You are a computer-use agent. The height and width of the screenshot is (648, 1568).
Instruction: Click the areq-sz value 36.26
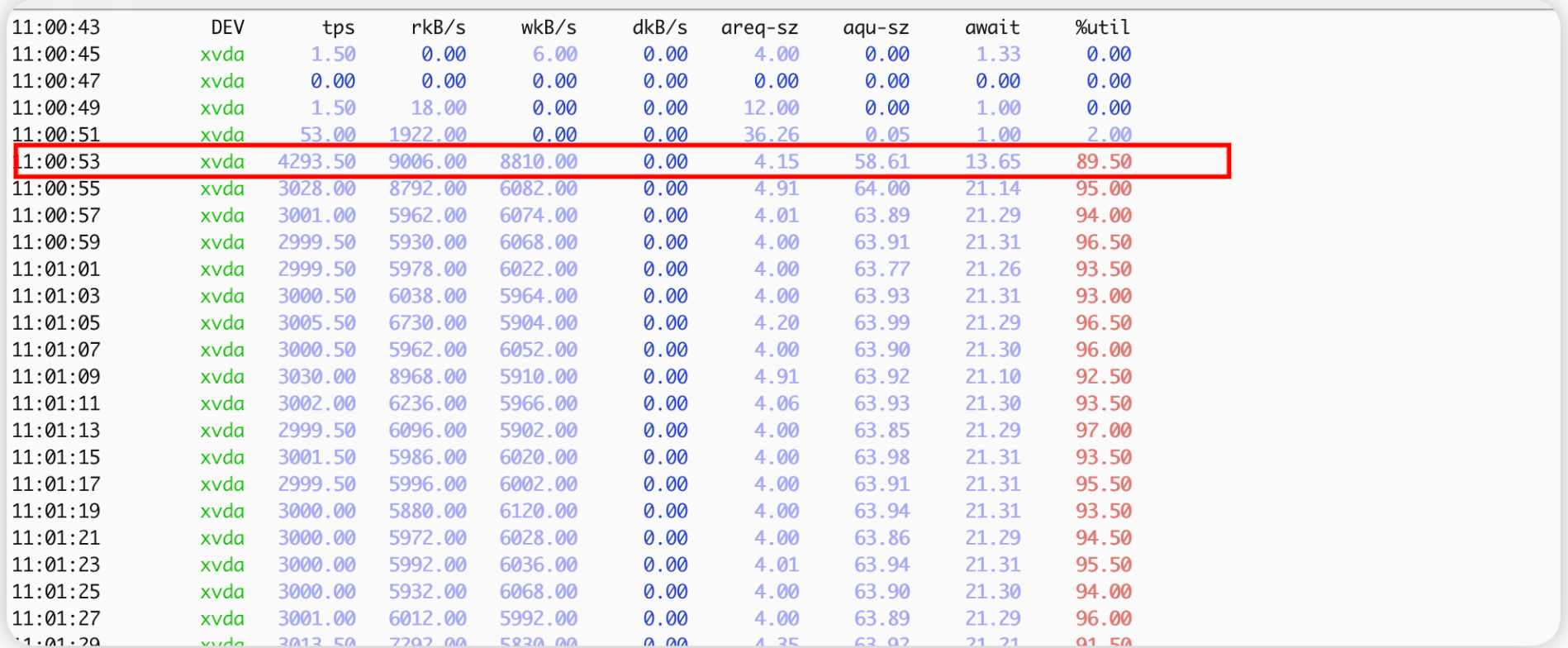click(771, 135)
